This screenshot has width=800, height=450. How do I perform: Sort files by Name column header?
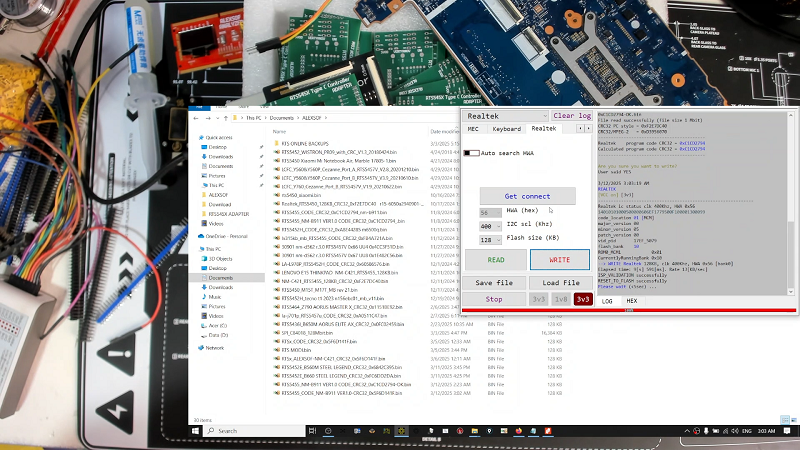pos(279,131)
